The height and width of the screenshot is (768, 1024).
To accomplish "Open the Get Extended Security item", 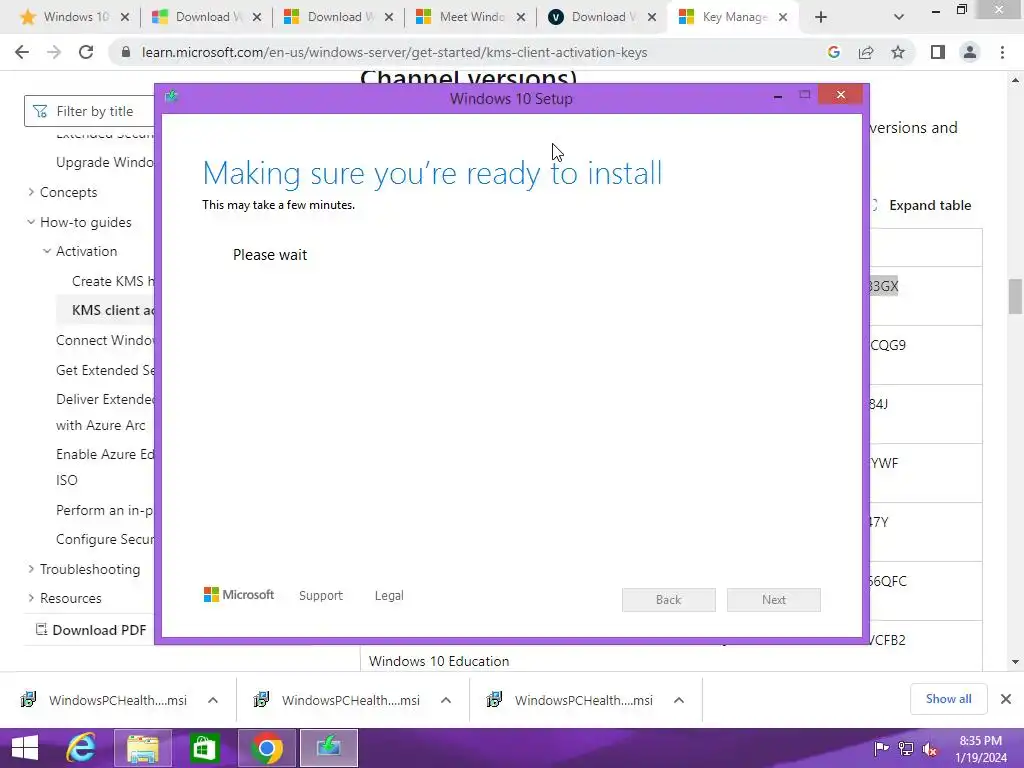I will click(x=105, y=370).
